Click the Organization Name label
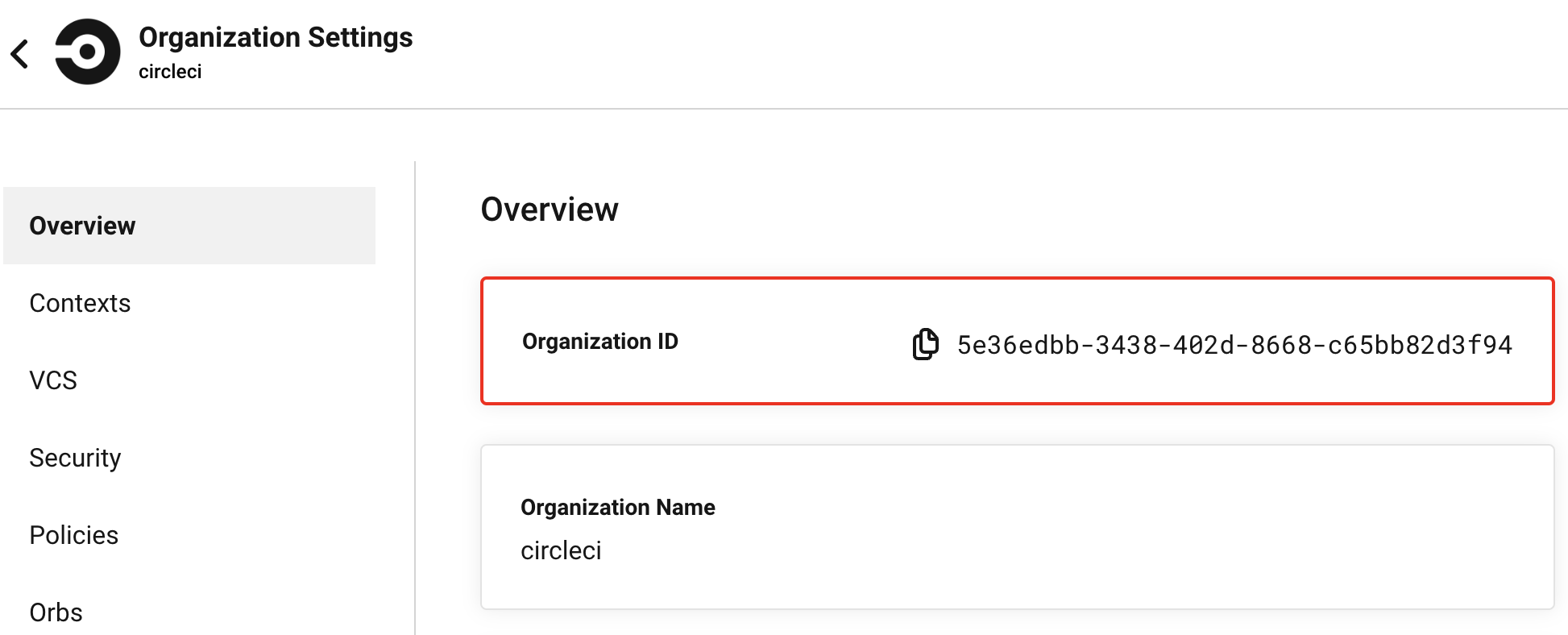 pos(618,507)
